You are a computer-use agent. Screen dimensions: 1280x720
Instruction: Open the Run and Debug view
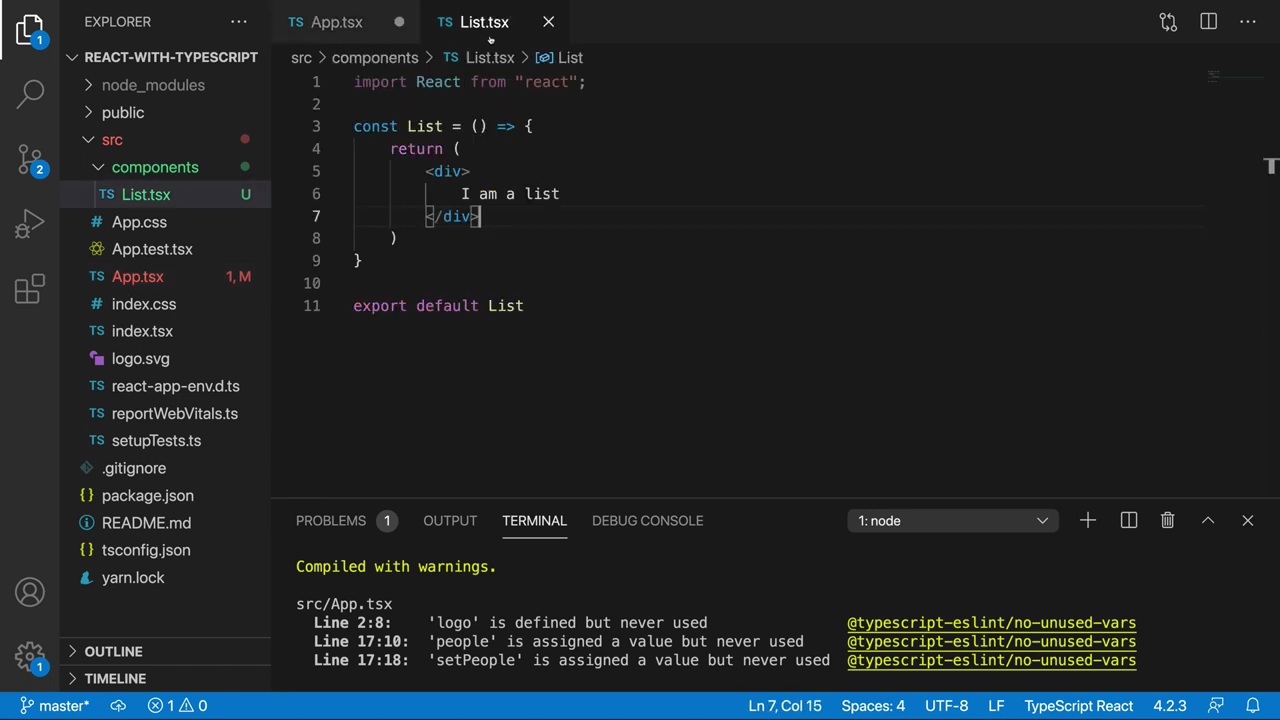(x=30, y=224)
